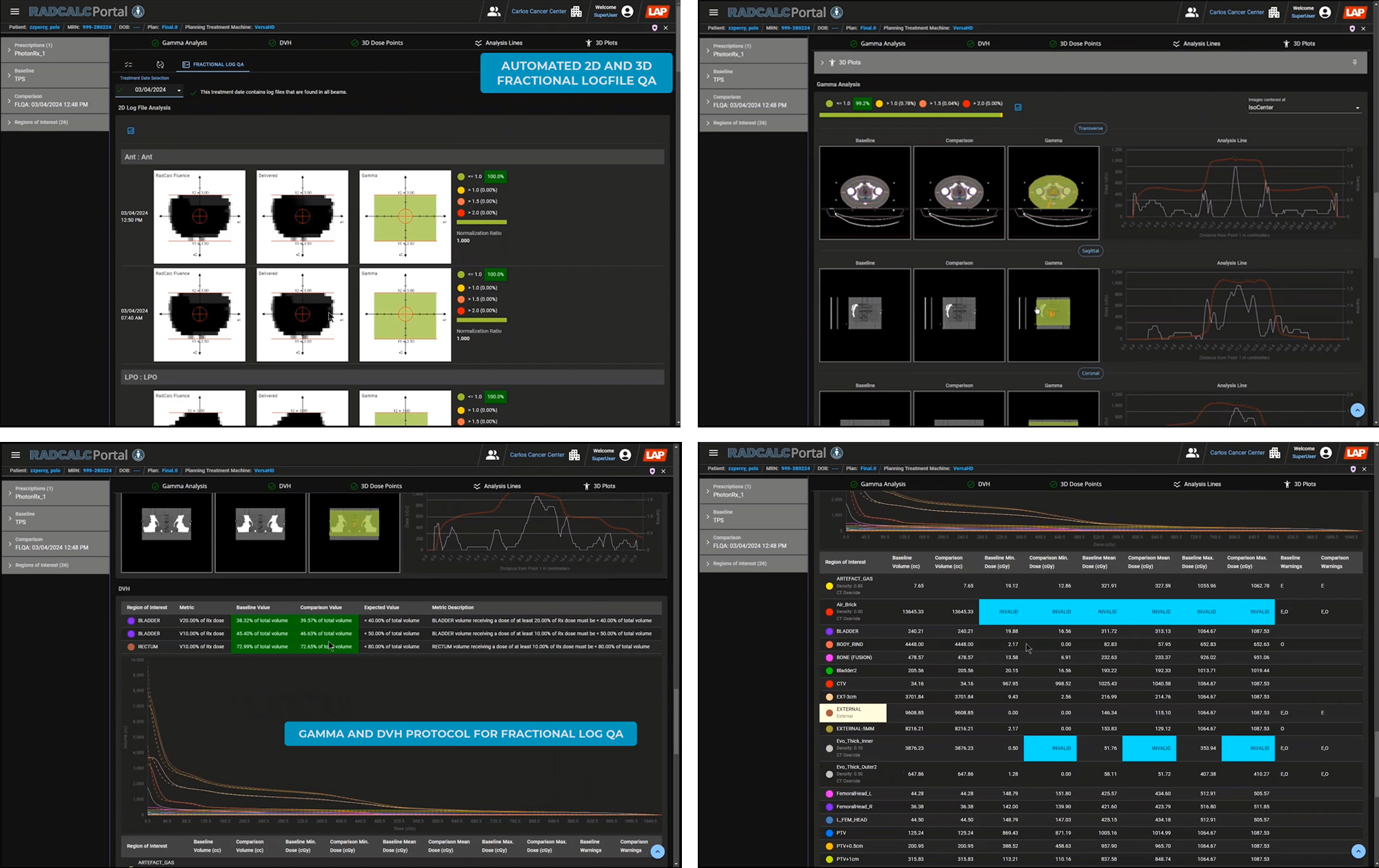1379x868 pixels.
Task: Click the Sagittal view button
Action: (x=1090, y=251)
